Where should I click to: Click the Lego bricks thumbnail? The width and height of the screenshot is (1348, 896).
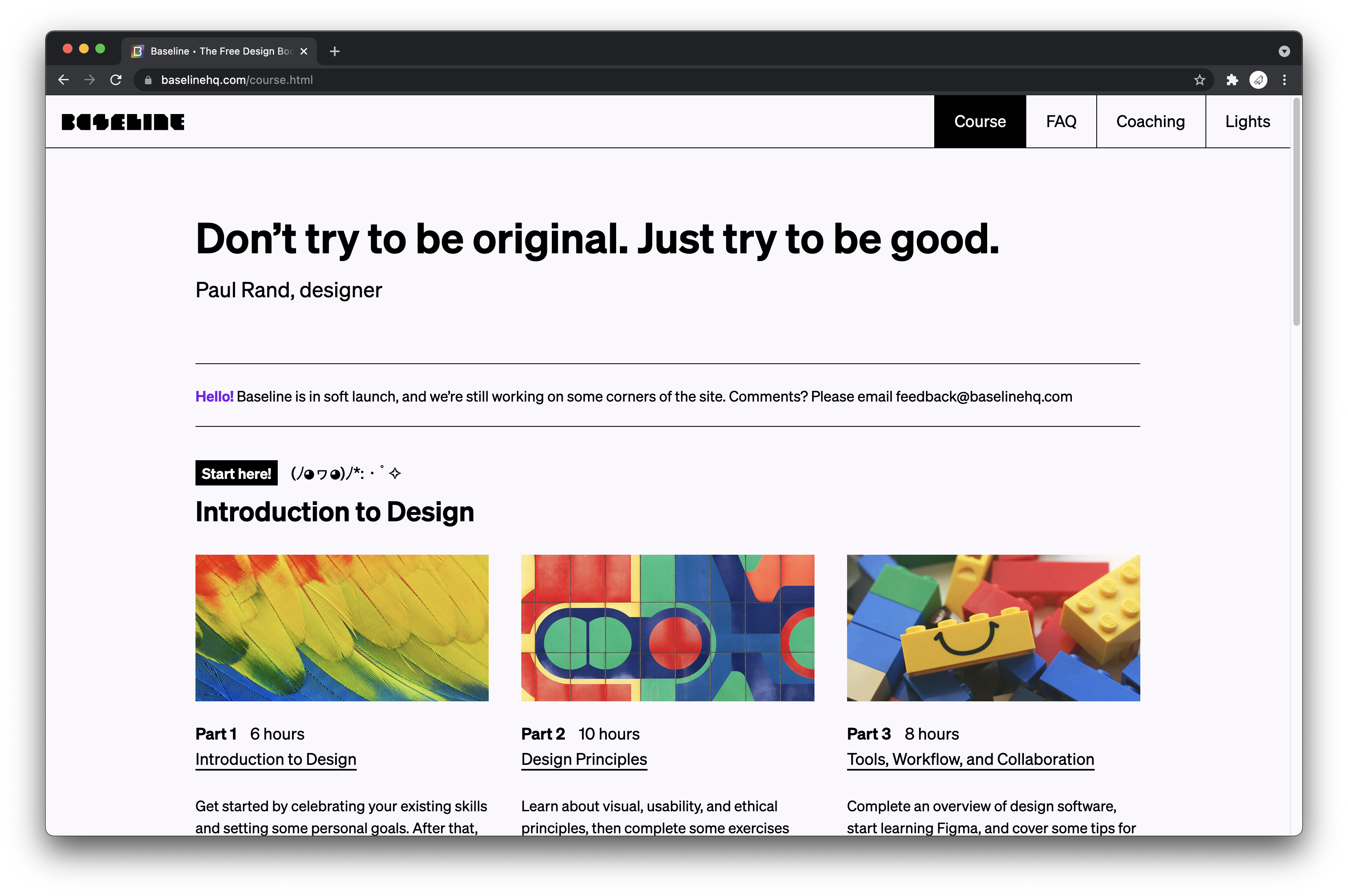coord(992,628)
